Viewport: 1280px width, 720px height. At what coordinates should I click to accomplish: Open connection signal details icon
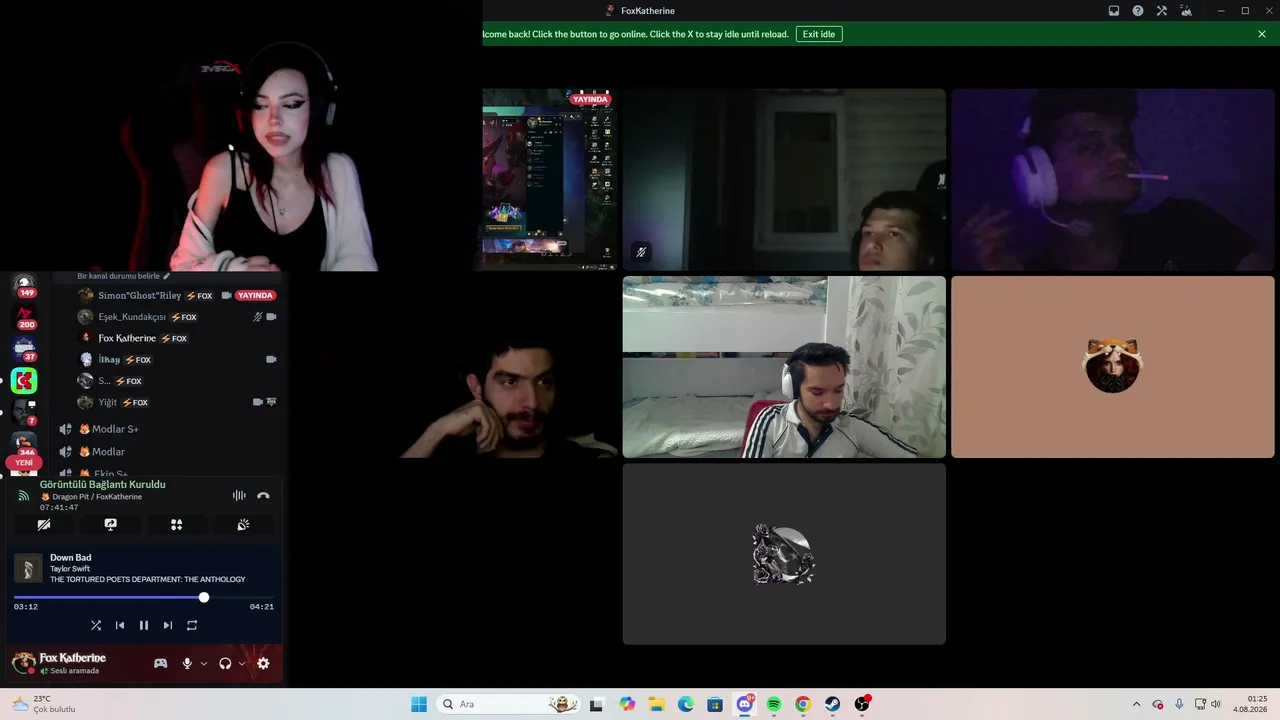point(24,495)
